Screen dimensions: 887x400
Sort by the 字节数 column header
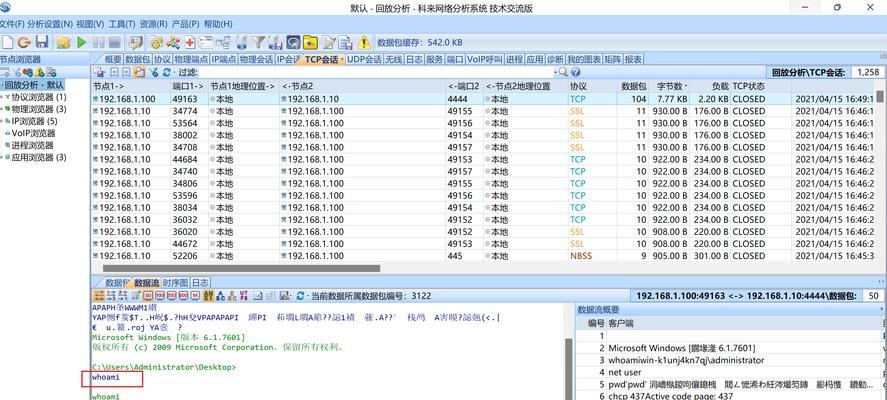point(671,87)
